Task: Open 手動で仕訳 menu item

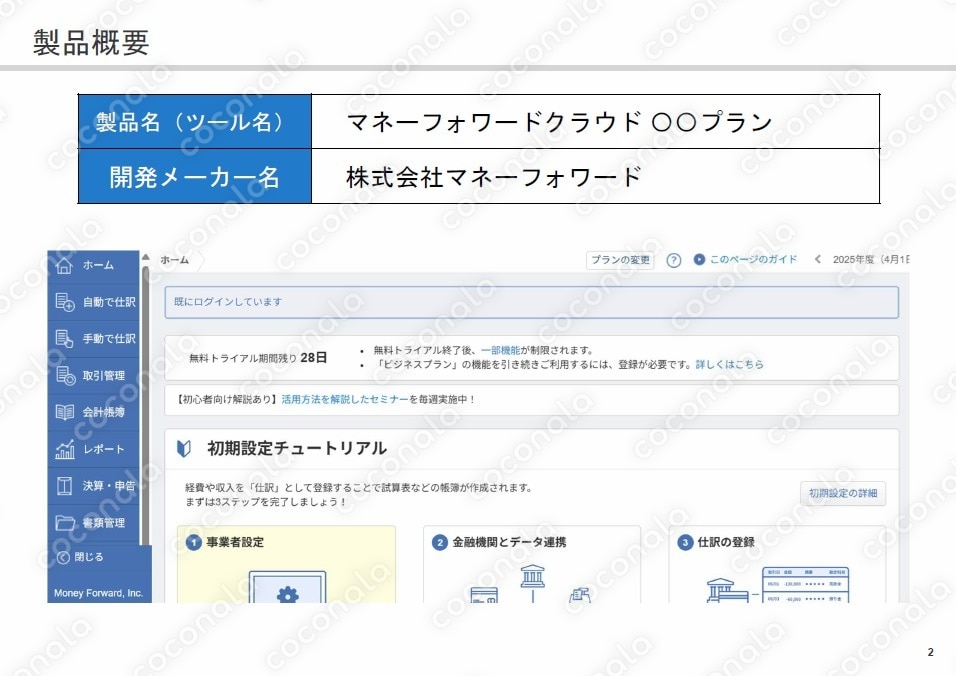Action: (x=94, y=338)
